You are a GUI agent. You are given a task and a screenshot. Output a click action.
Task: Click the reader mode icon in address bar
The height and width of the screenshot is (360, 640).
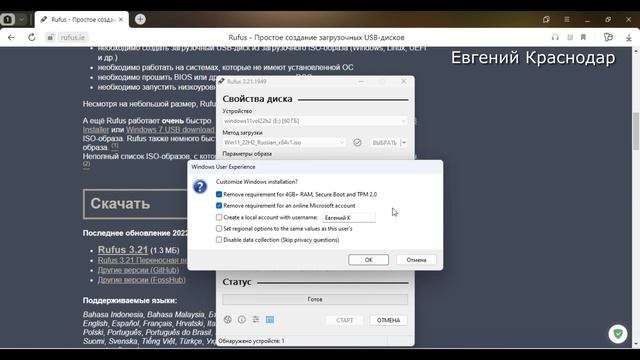tap(570, 37)
